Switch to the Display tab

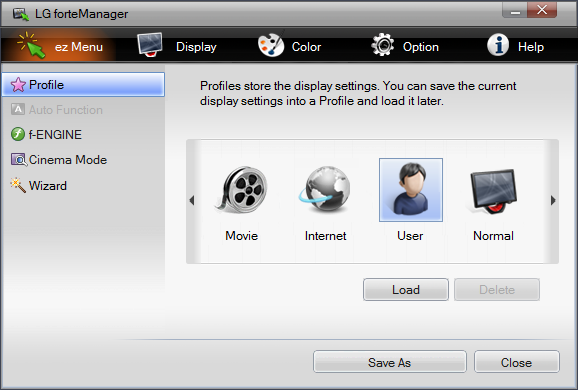177,46
